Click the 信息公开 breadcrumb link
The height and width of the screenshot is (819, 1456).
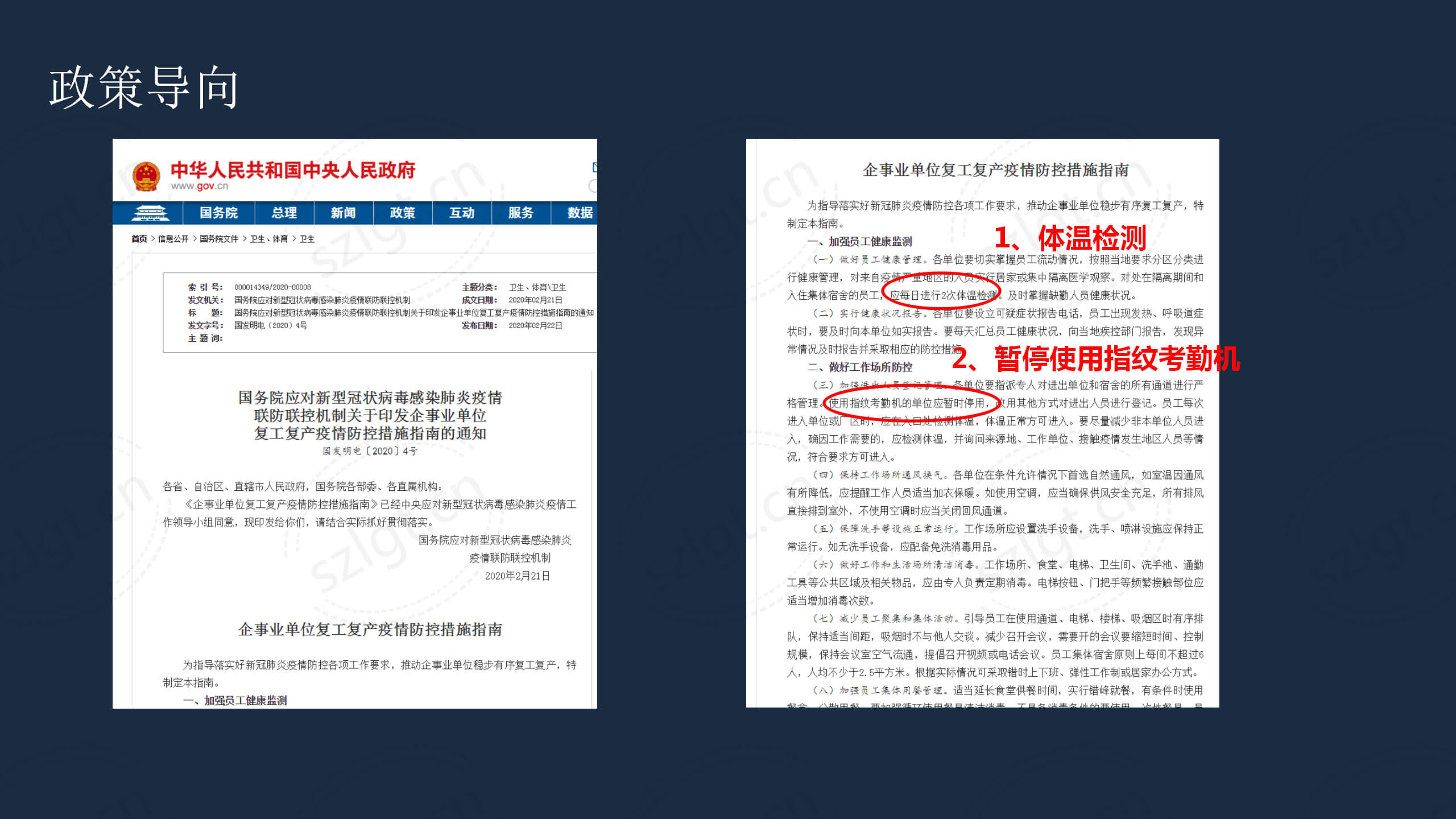173,239
